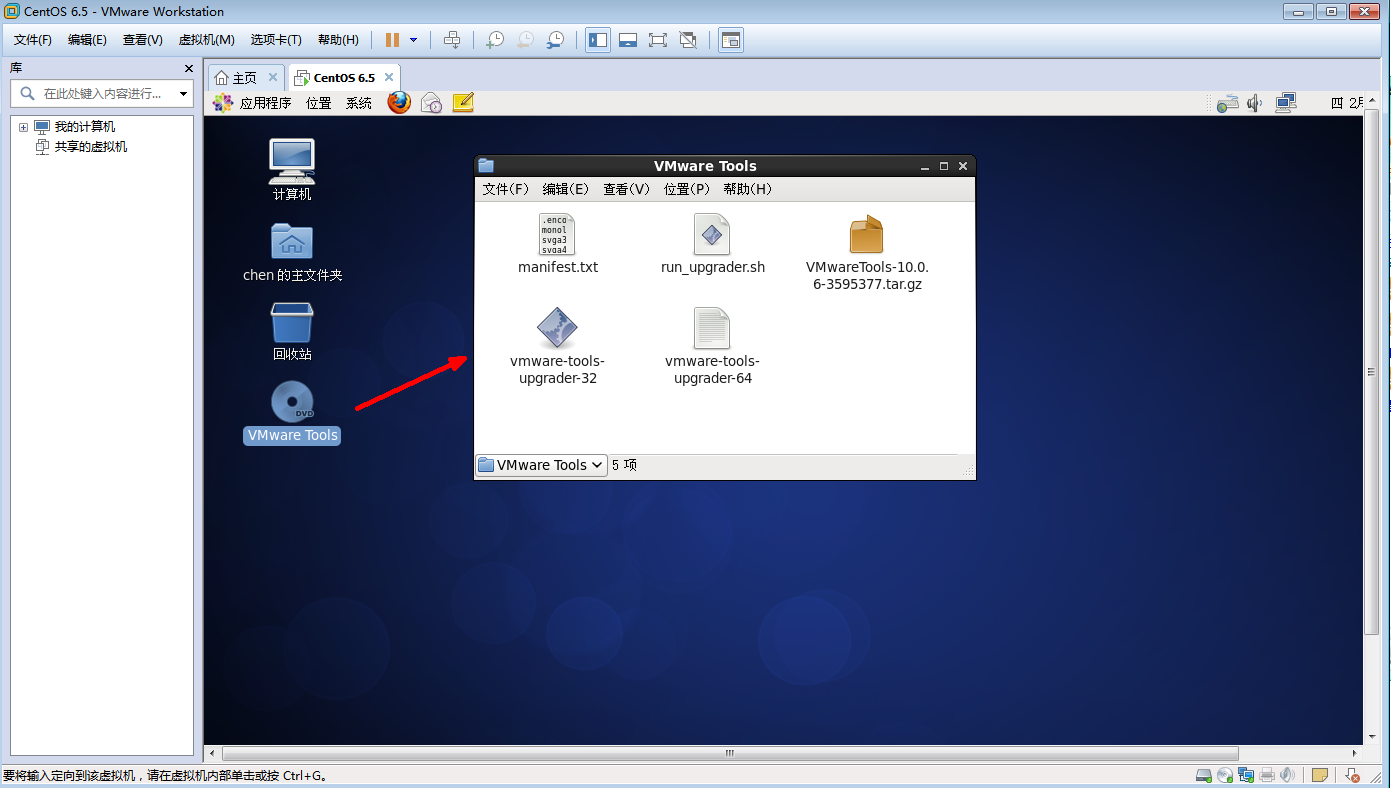The height and width of the screenshot is (788, 1391).
Task: Toggle the thumbnail bar view icon
Action: click(628, 40)
